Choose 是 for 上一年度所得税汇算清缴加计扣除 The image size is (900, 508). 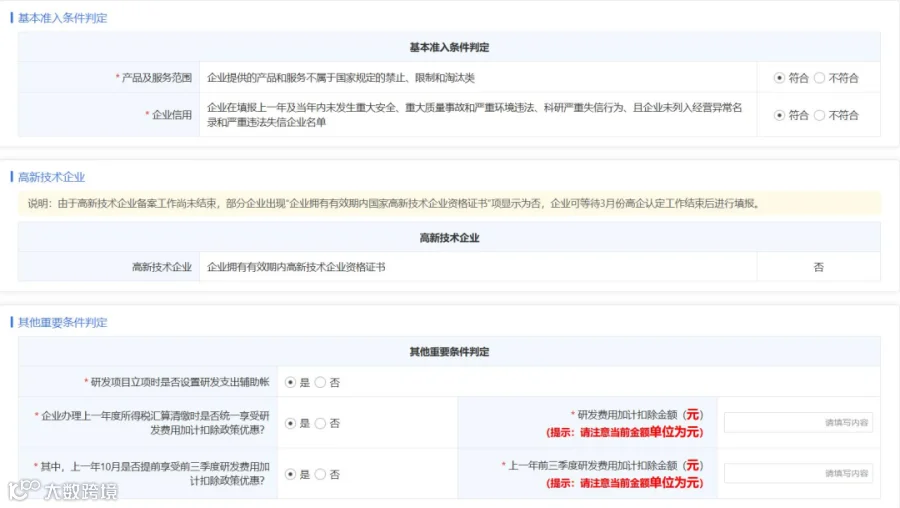pos(290,424)
